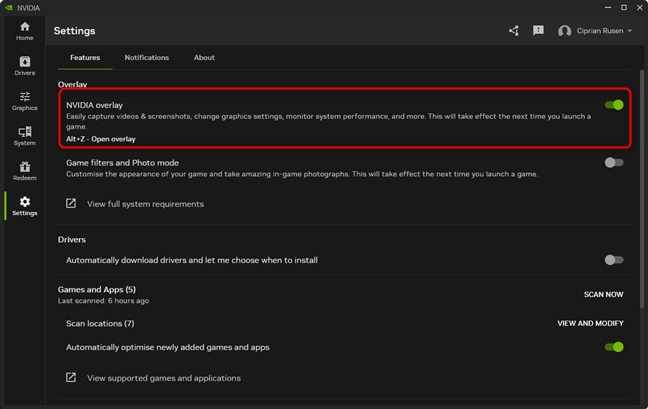Image resolution: width=648 pixels, height=409 pixels.
Task: Click the NVIDIA logo in title bar
Action: point(9,8)
